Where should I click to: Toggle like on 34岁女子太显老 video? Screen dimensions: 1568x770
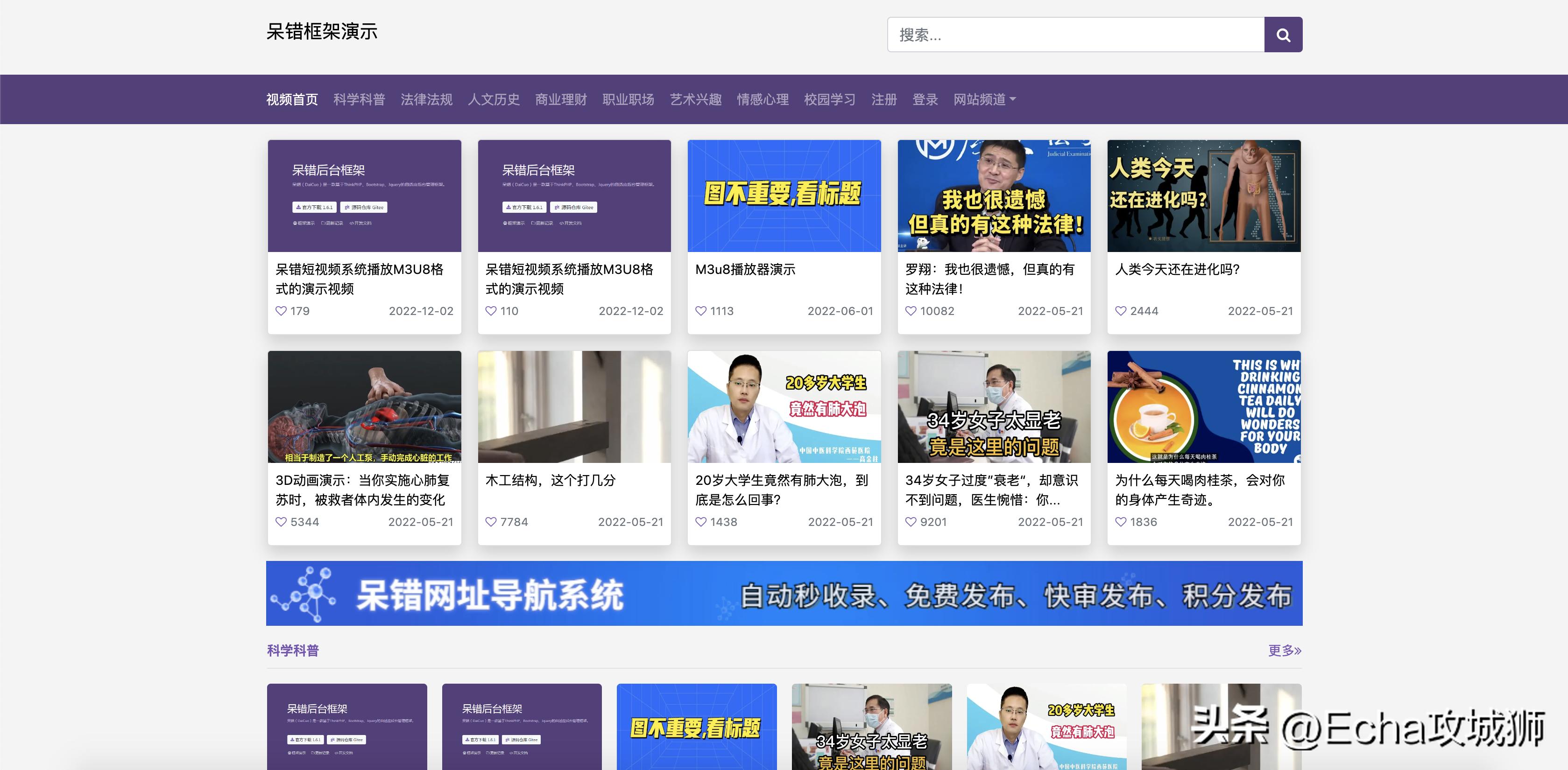pos(911,522)
